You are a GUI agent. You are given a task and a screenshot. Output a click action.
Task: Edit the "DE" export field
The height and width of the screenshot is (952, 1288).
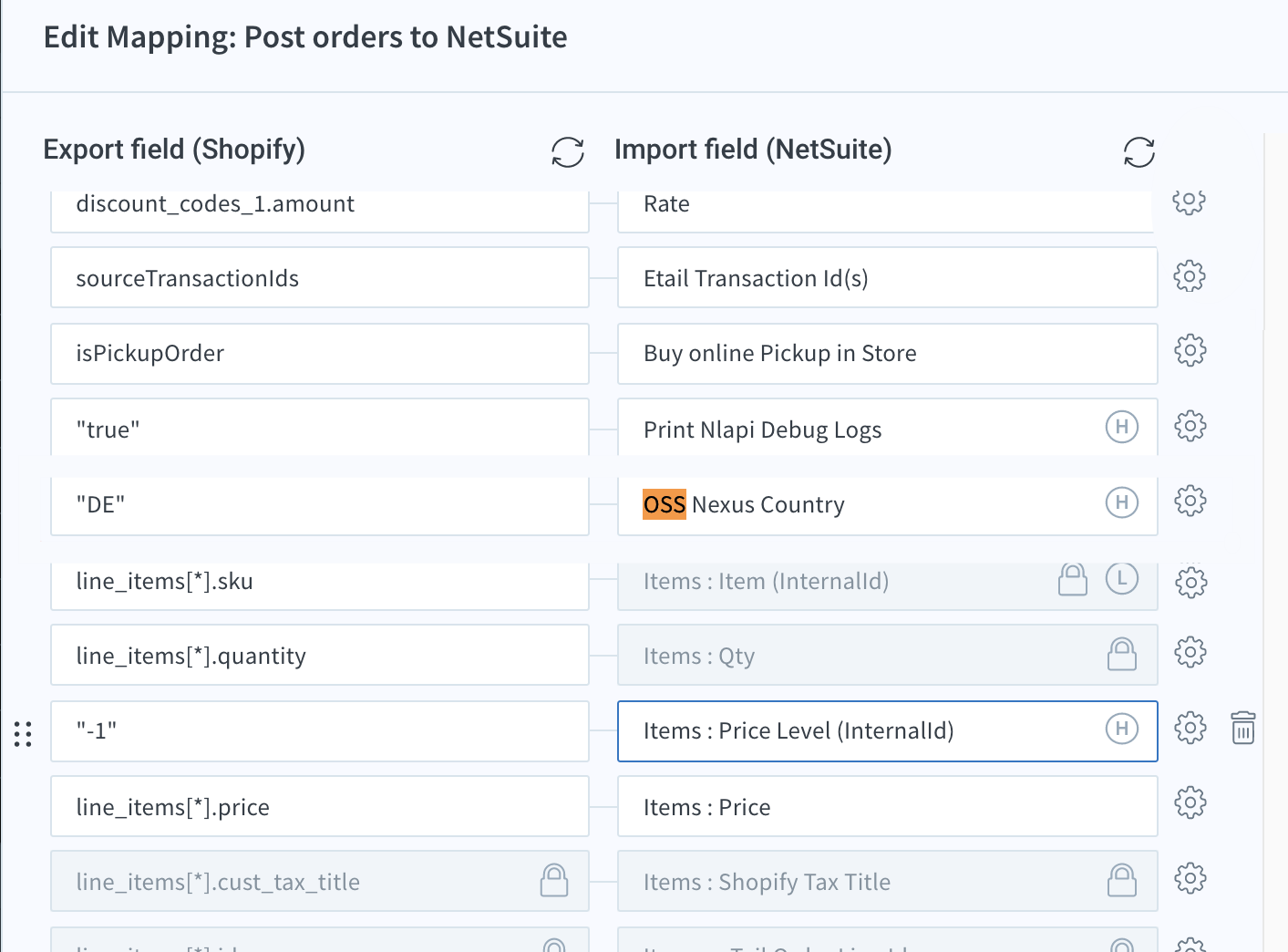(320, 506)
